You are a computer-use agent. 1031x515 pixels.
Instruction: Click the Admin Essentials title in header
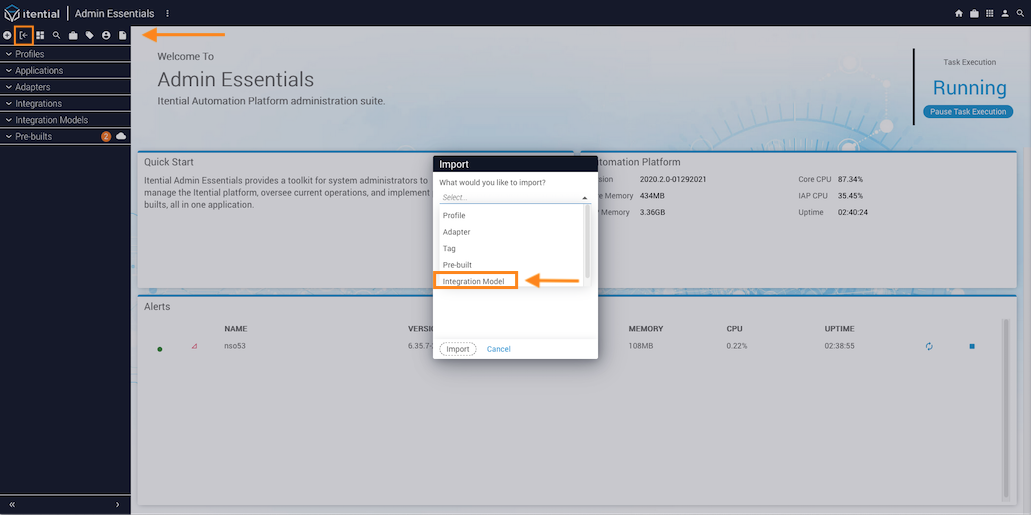114,13
